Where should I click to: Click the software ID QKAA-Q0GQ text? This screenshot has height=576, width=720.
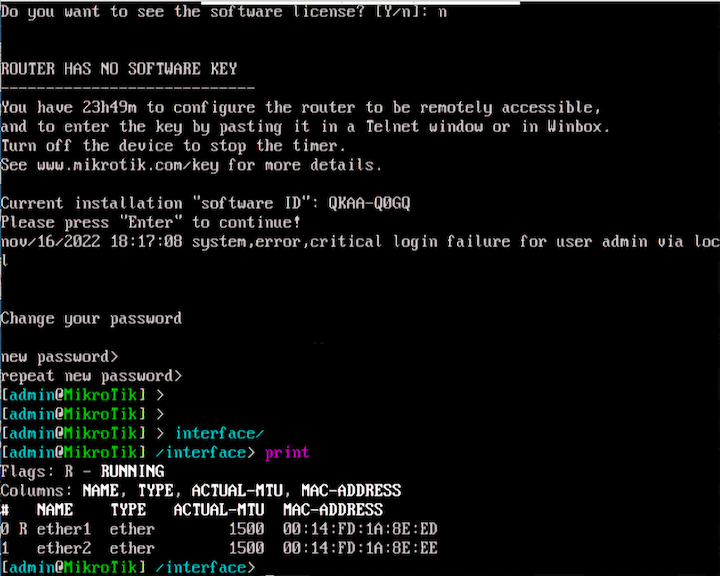[x=369, y=203]
